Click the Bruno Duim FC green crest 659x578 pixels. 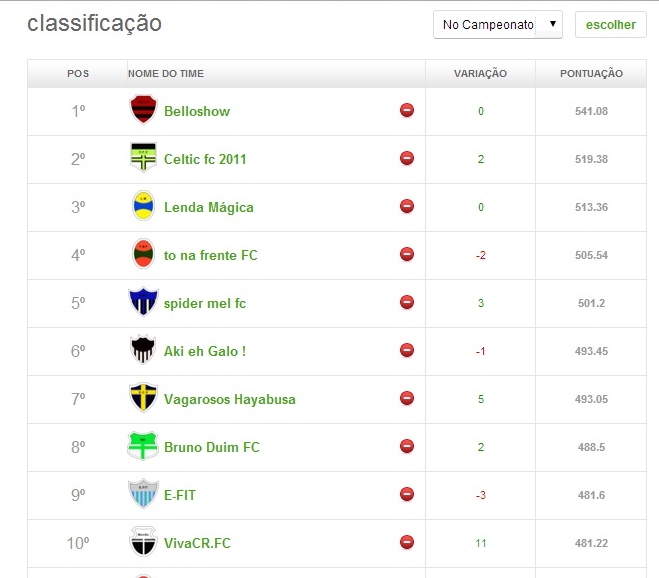coord(144,446)
